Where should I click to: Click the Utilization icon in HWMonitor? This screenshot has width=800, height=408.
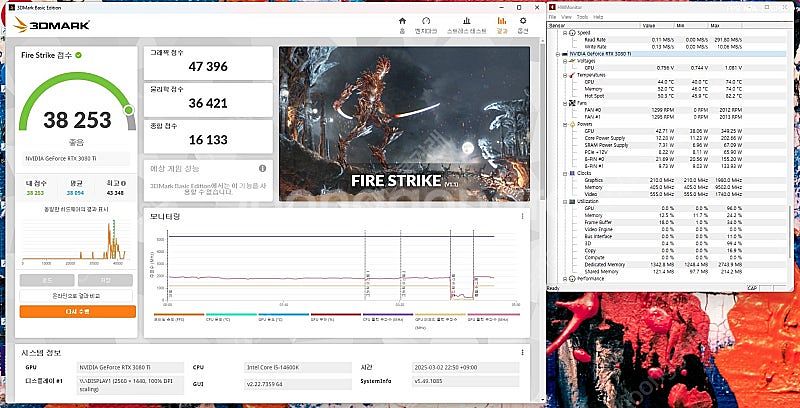(x=572, y=201)
